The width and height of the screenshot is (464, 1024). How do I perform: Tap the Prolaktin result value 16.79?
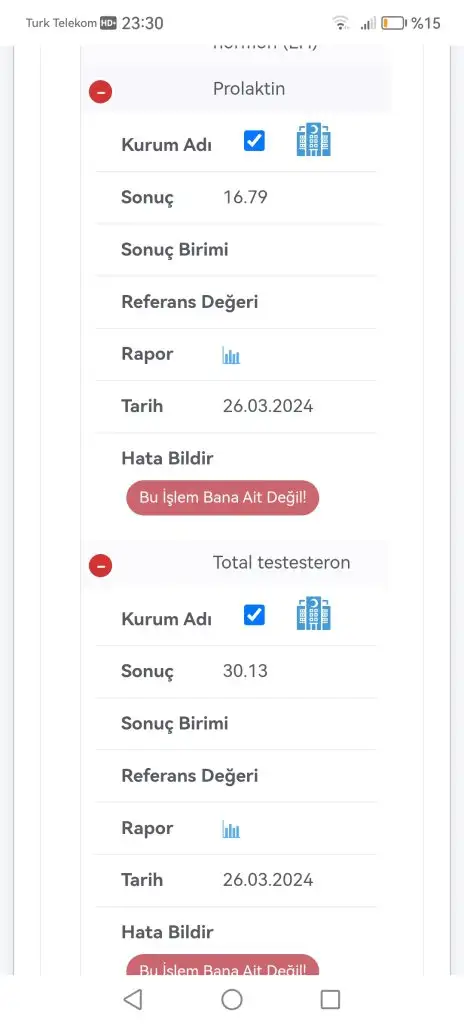pyautogui.click(x=245, y=197)
